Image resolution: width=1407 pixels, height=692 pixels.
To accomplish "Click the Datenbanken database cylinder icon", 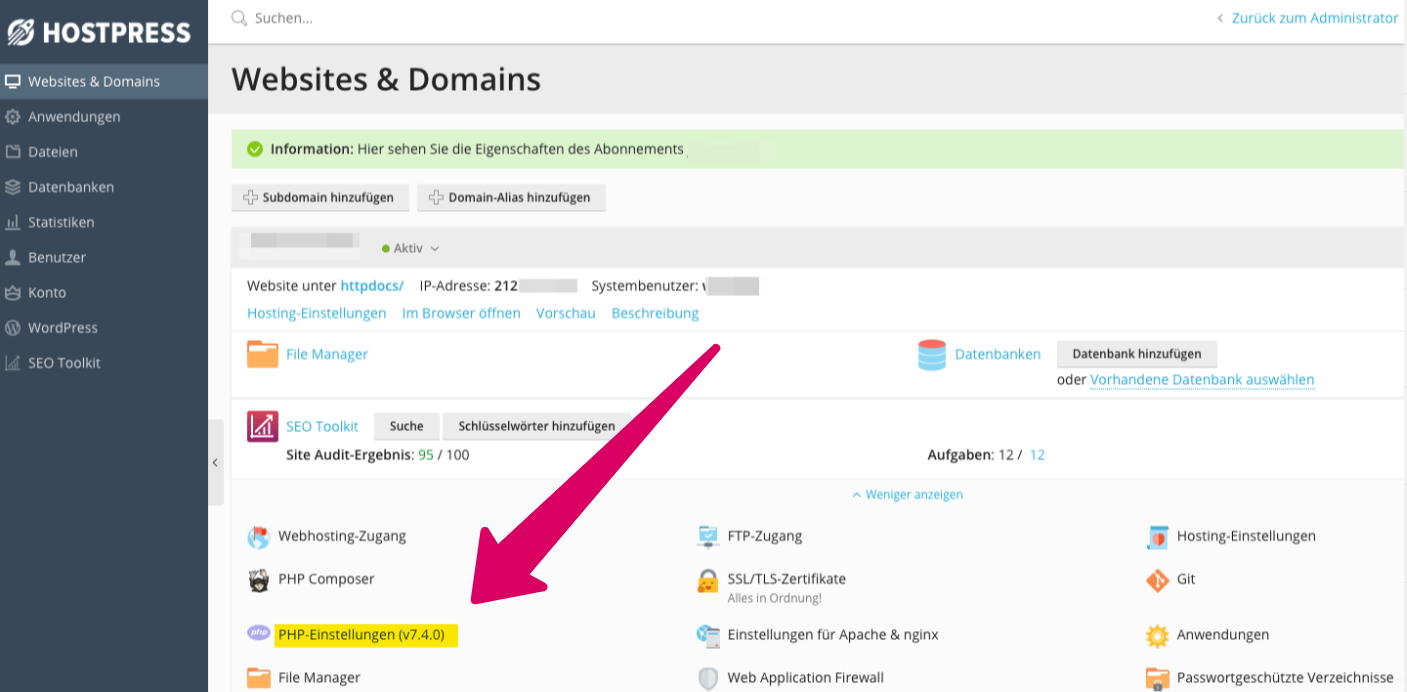I will coord(932,355).
